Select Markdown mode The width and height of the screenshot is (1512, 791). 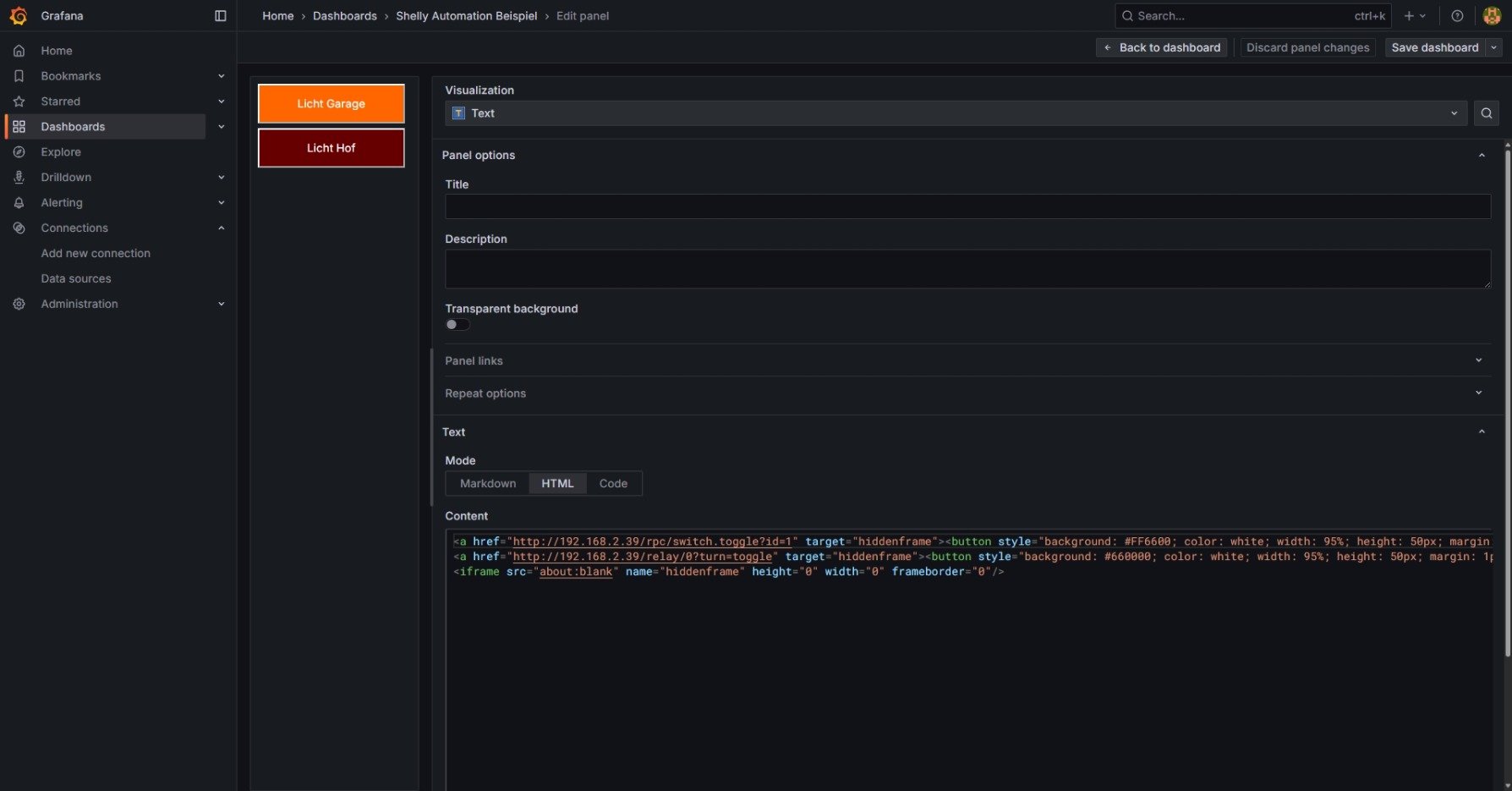coord(488,484)
